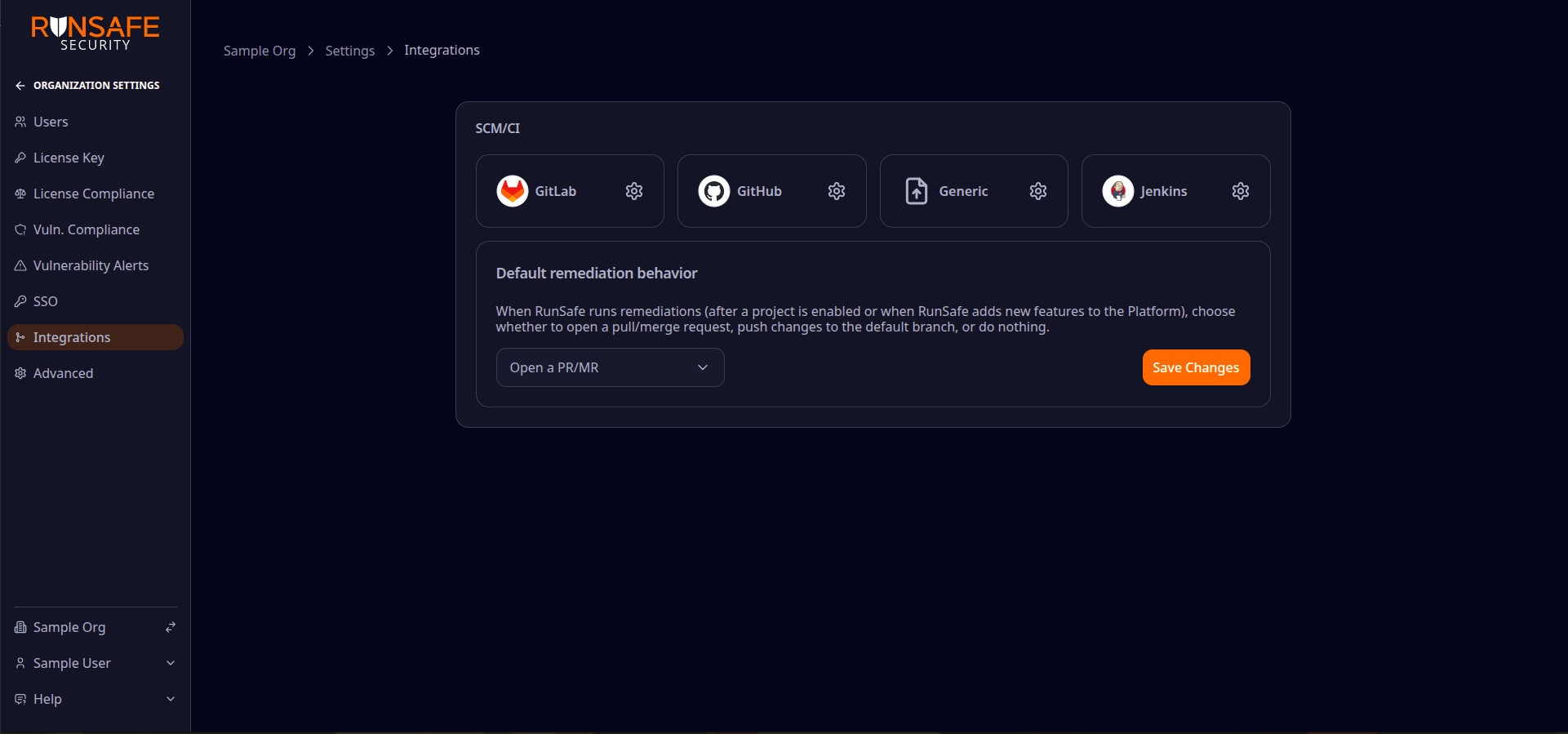Select Integrations in the sidebar
Screen dimensions: 1568x734
(x=96, y=337)
